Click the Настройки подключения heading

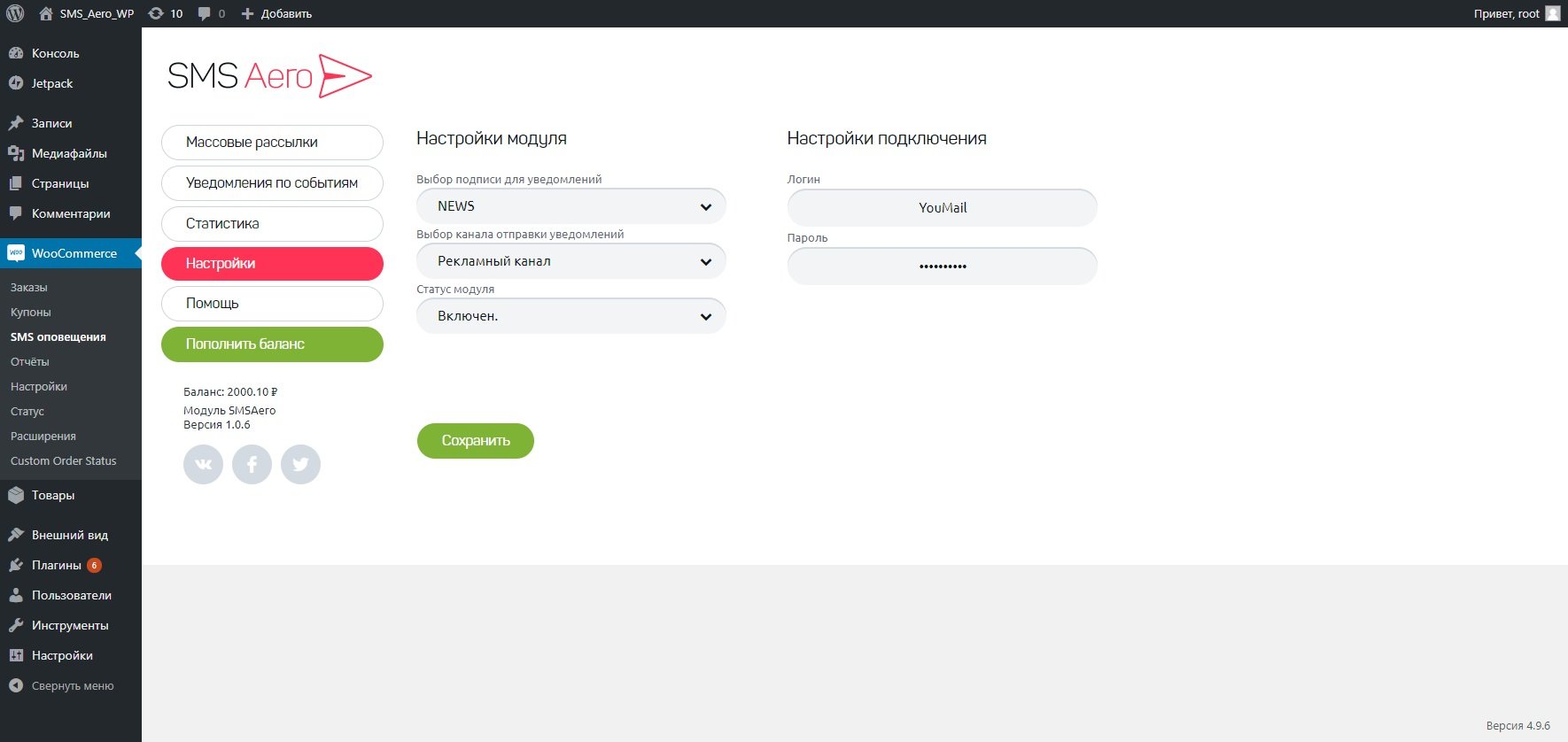pyautogui.click(x=887, y=138)
